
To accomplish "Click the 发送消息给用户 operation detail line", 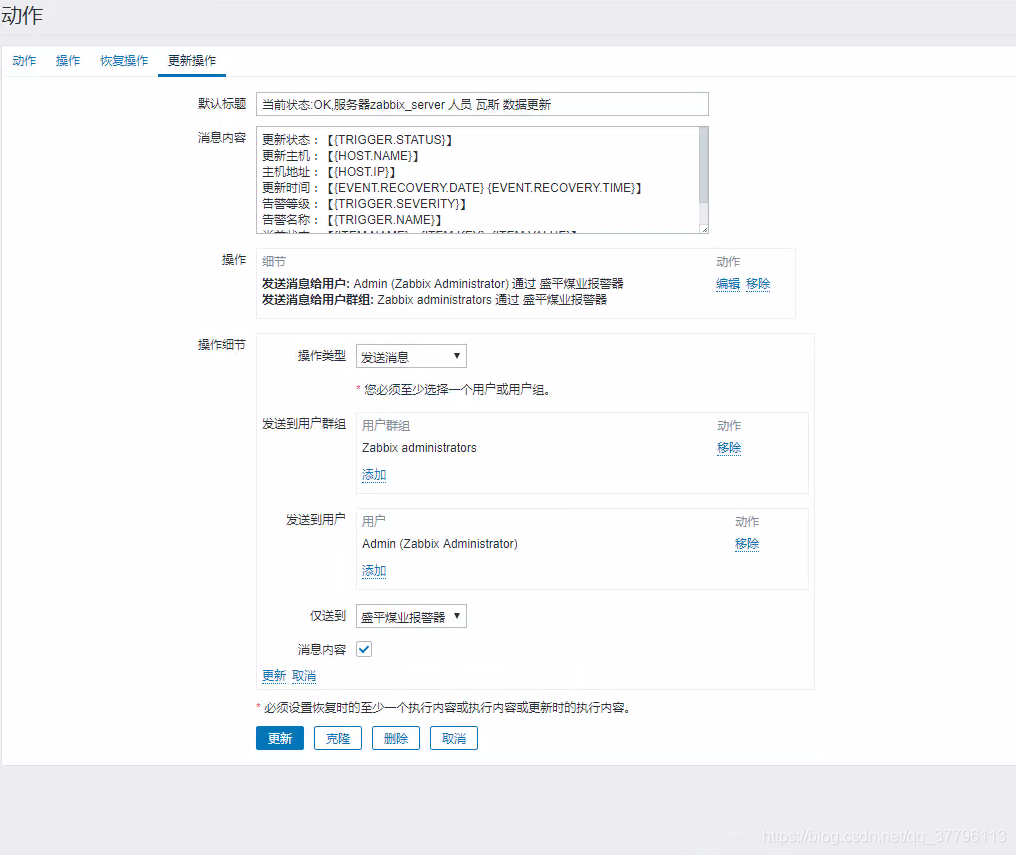I will [x=443, y=284].
